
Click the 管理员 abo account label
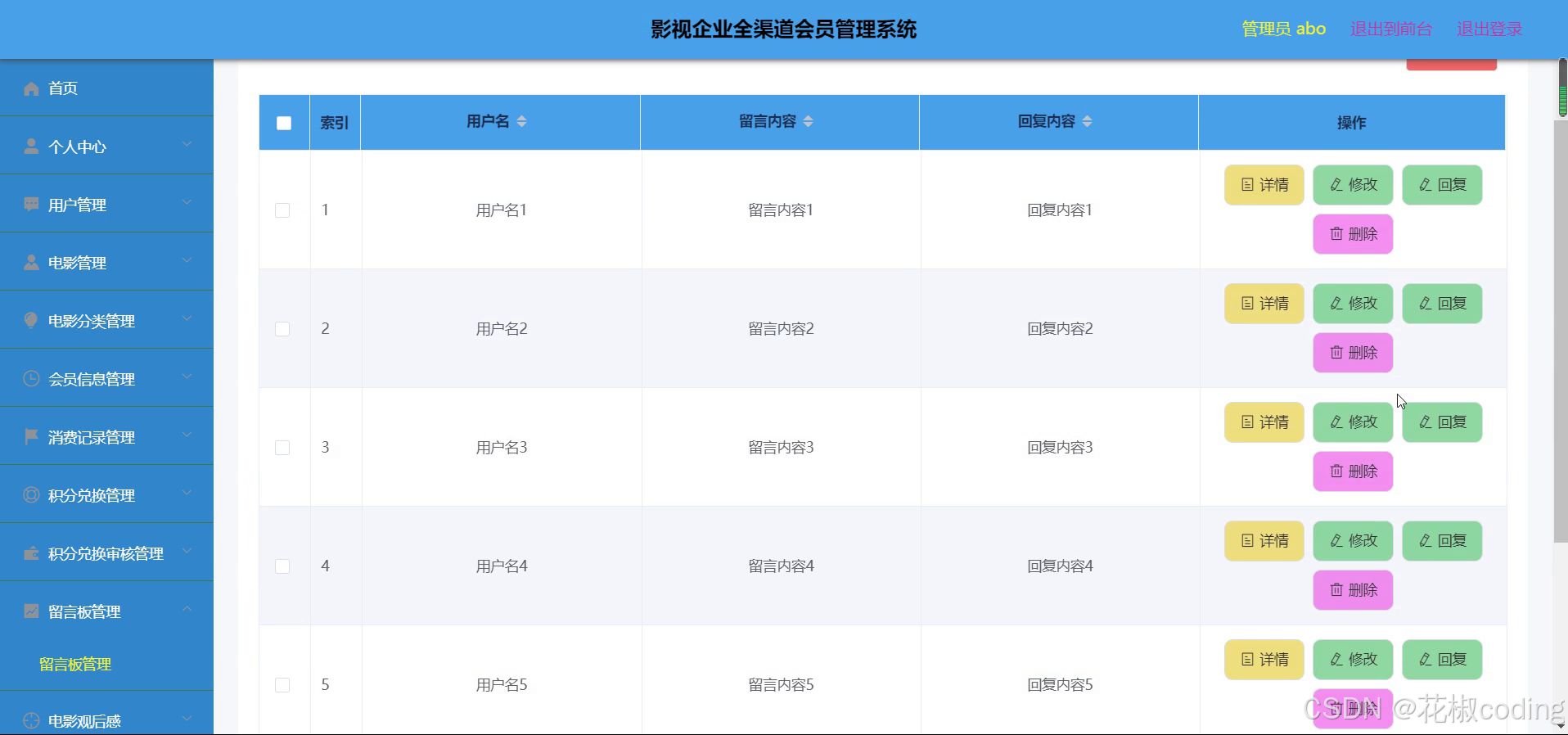1283,29
